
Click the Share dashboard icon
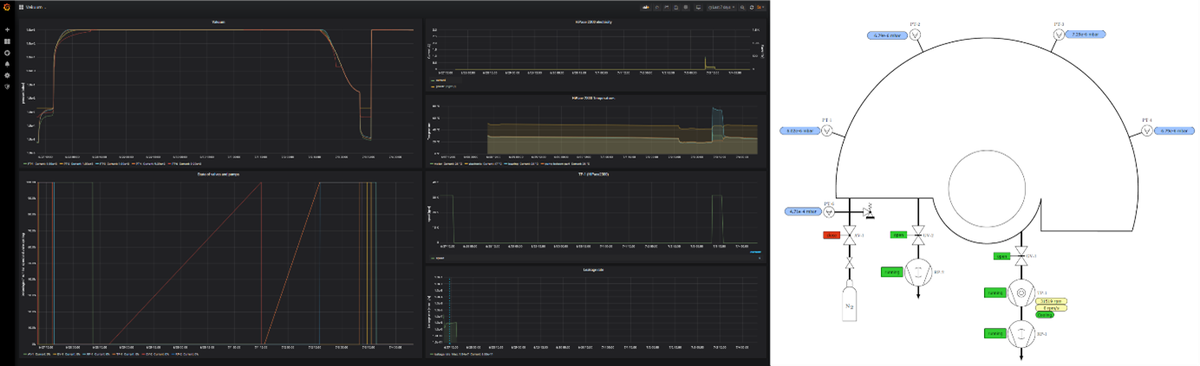coord(666,7)
